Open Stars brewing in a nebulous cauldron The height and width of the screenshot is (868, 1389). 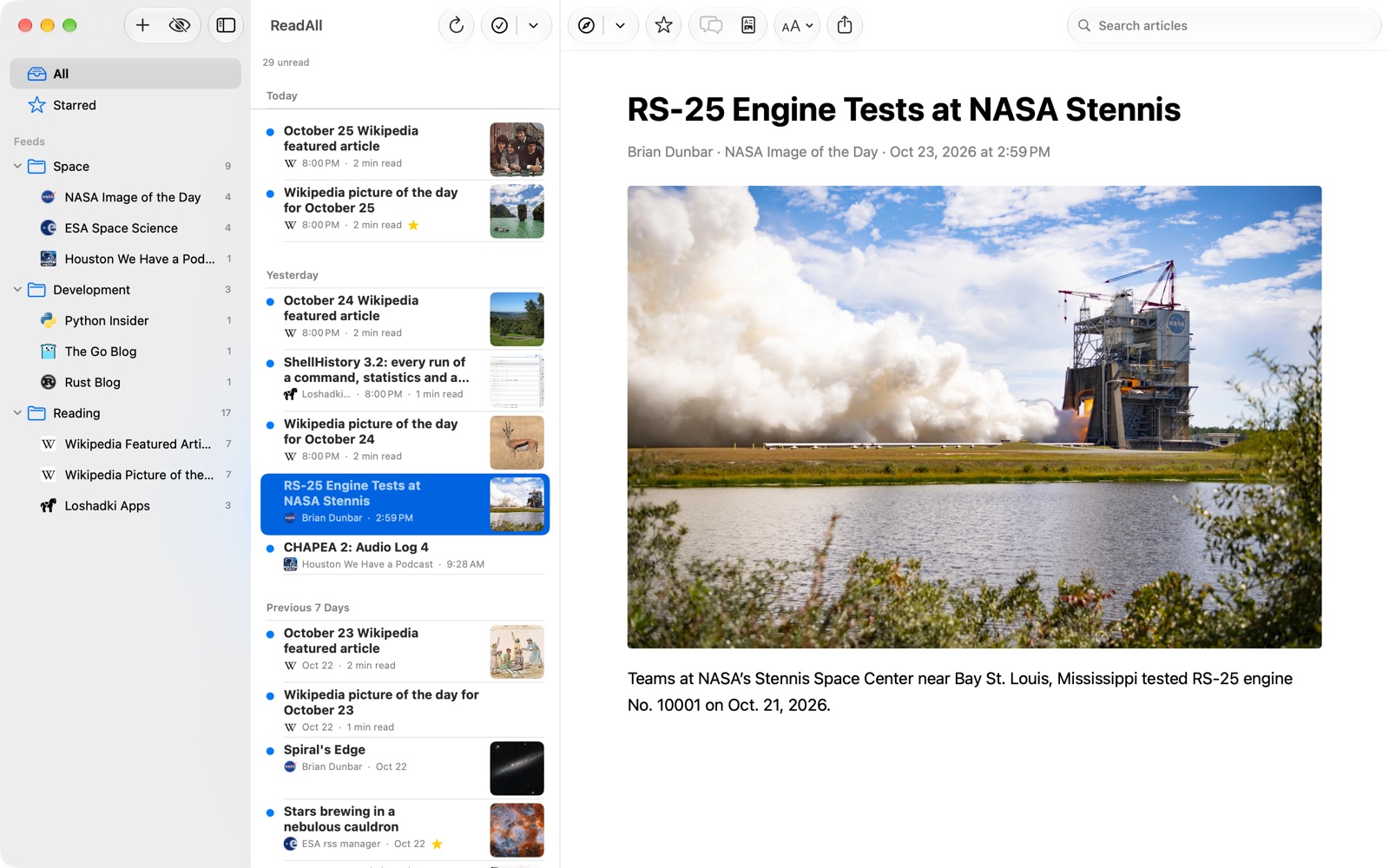pos(405,829)
